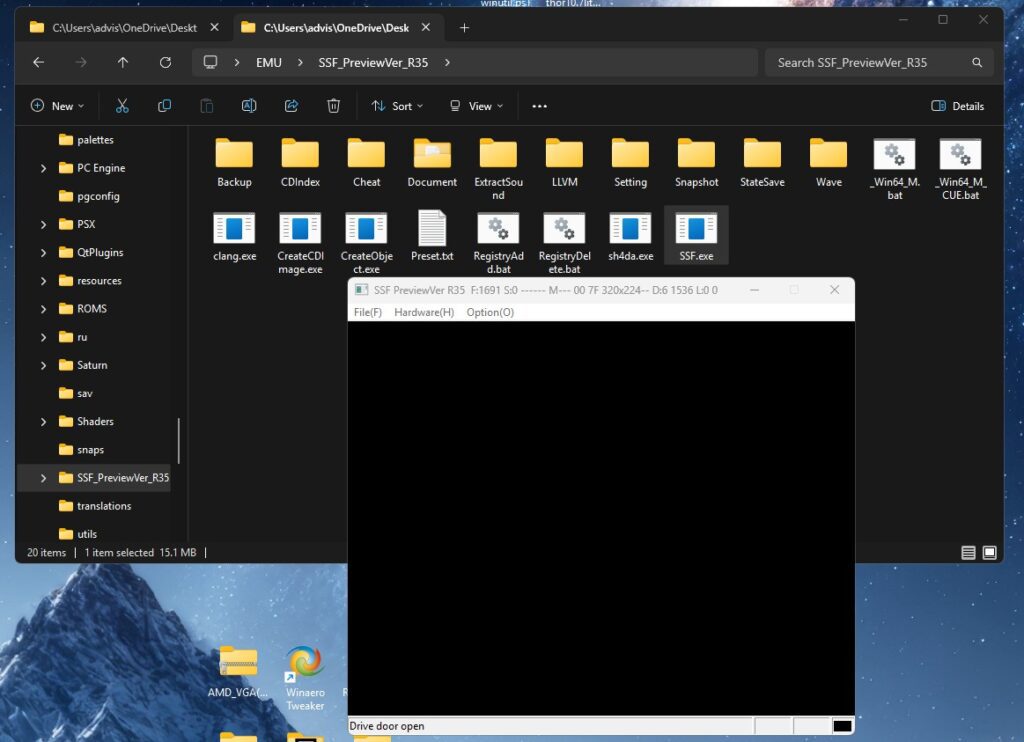
Task: Expand the Shaders folder chevron
Action: tap(43, 421)
